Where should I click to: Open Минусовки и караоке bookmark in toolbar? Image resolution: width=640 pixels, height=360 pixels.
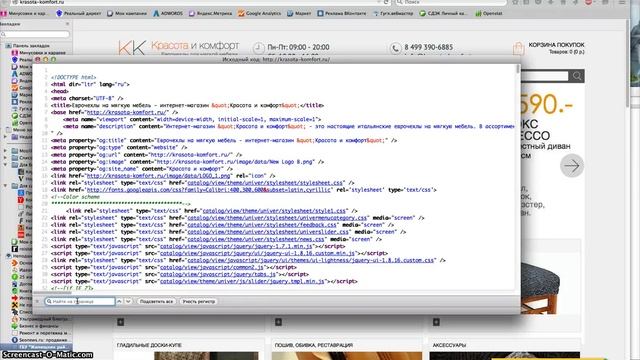[x=24, y=13]
